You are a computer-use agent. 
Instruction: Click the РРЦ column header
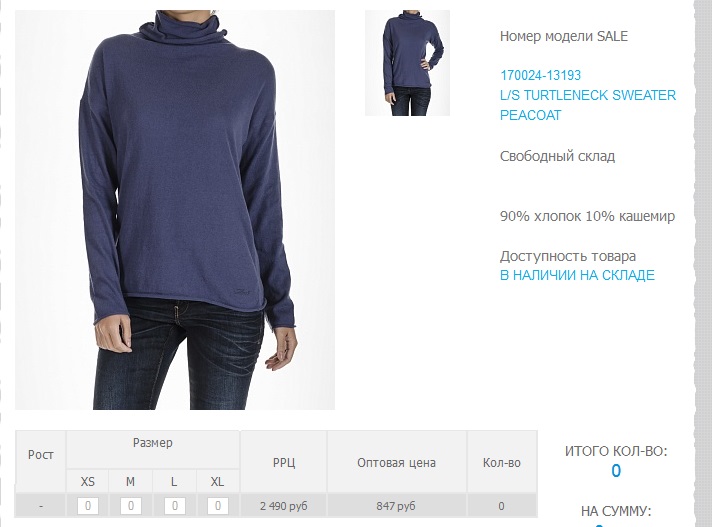pyautogui.click(x=284, y=463)
